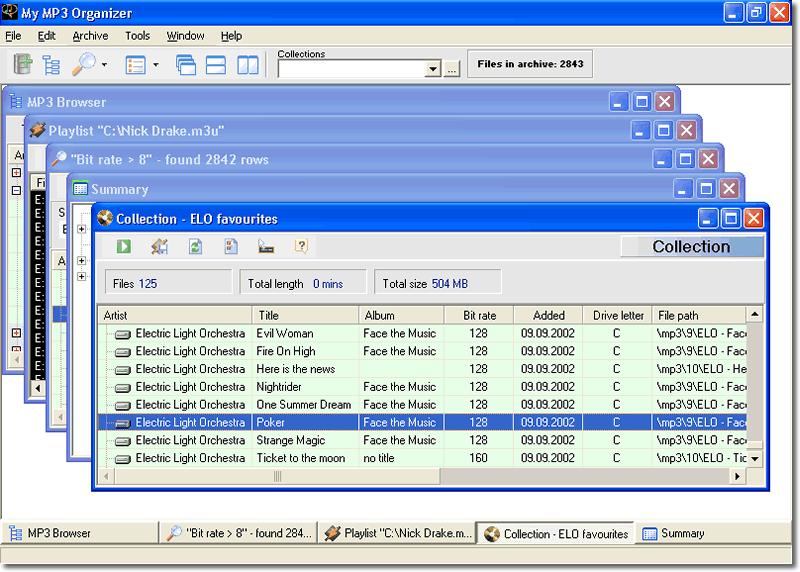Image resolution: width=800 pixels, height=572 pixels.
Task: Sort by the Title column header
Action: click(305, 315)
